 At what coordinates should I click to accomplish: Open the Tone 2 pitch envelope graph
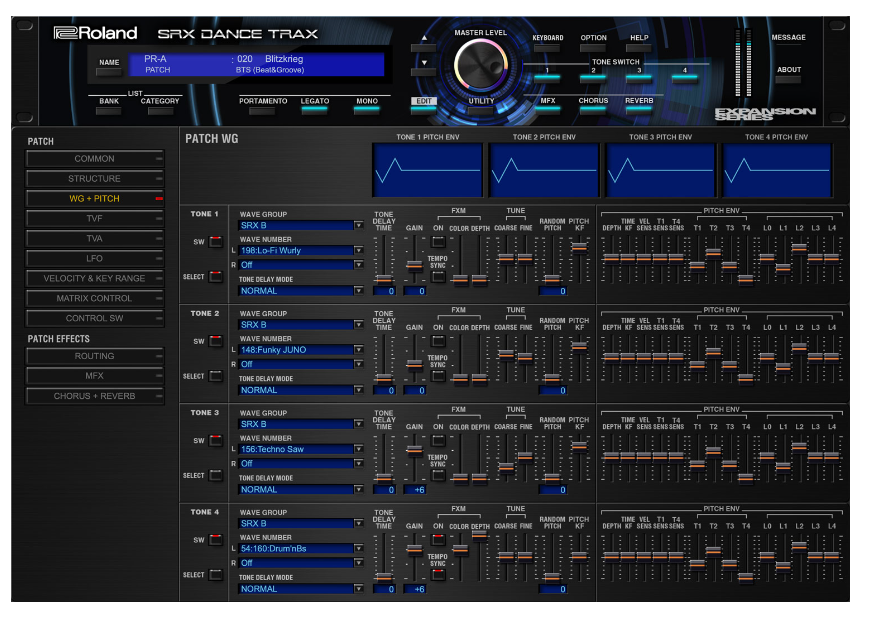pos(544,170)
